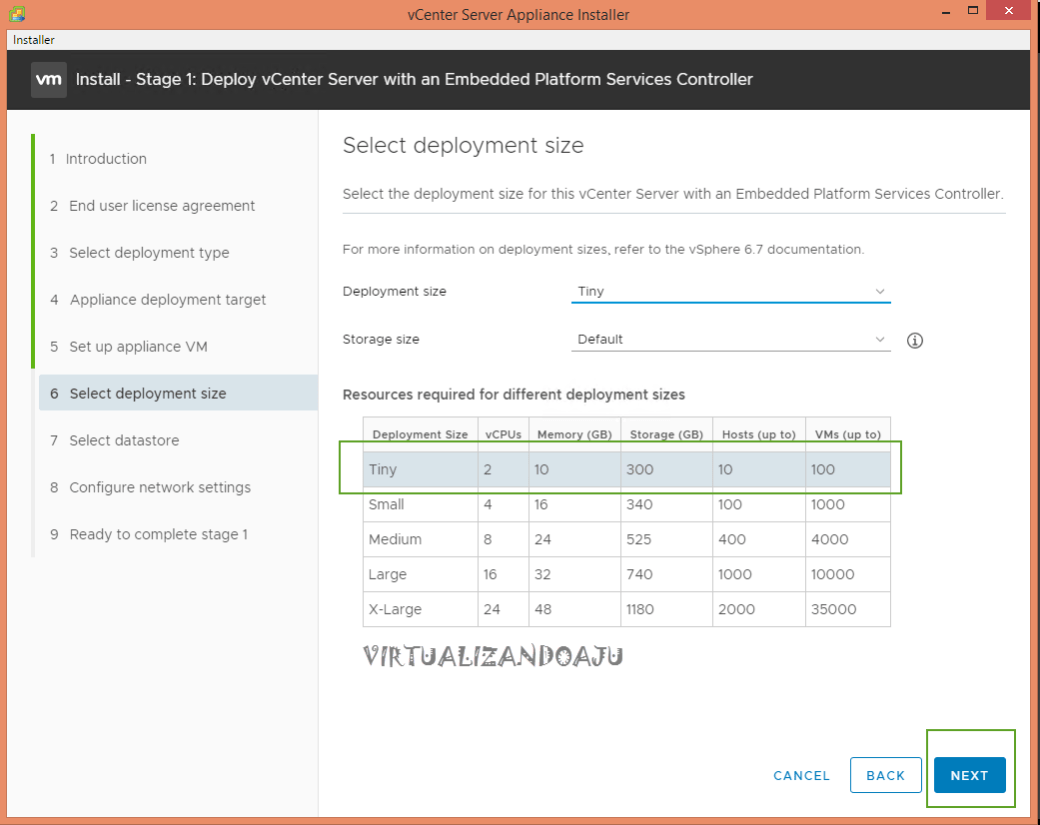Click the Deployment size dropdown chevron arrow

[880, 292]
